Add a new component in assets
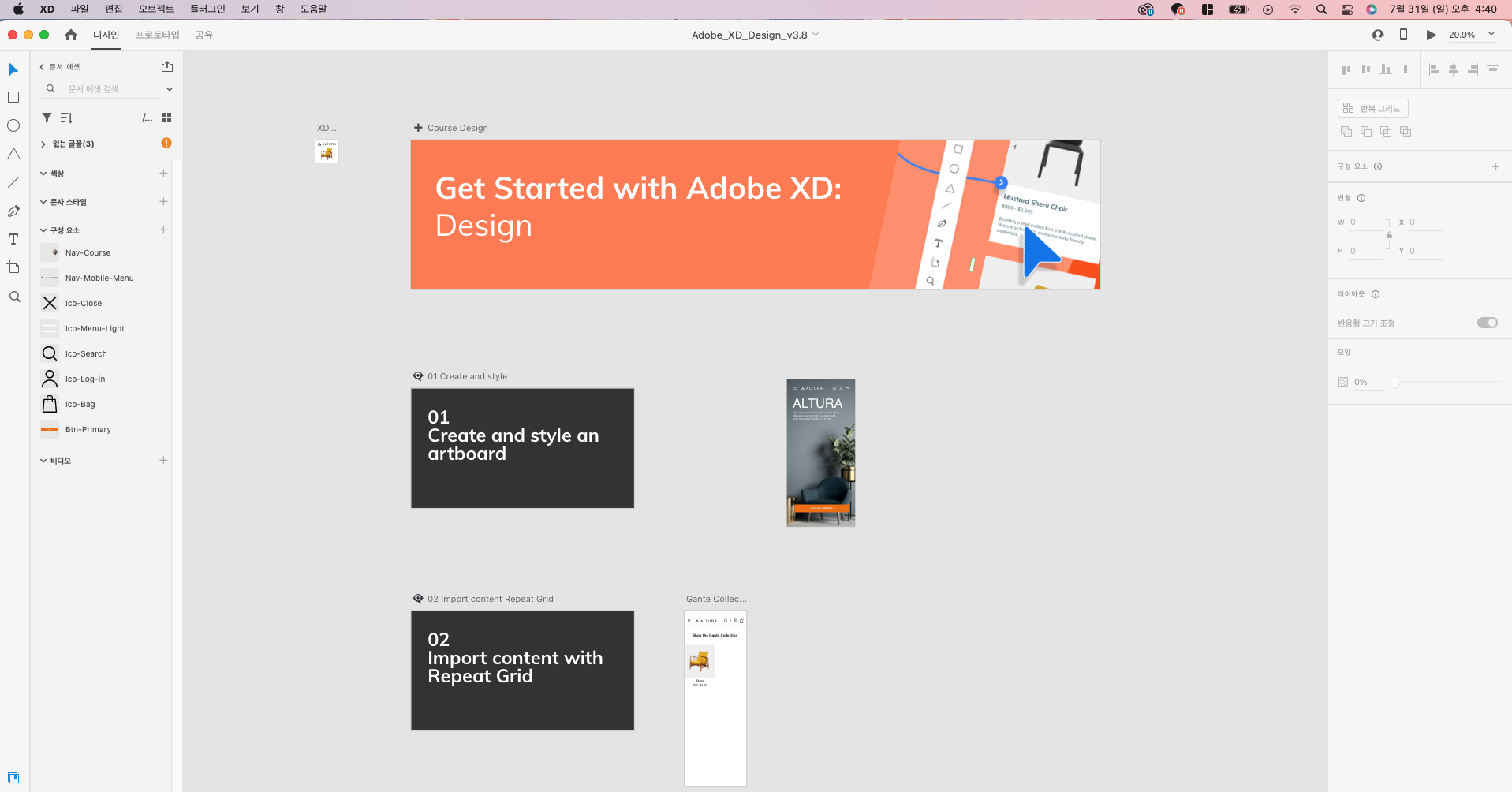 (x=163, y=230)
